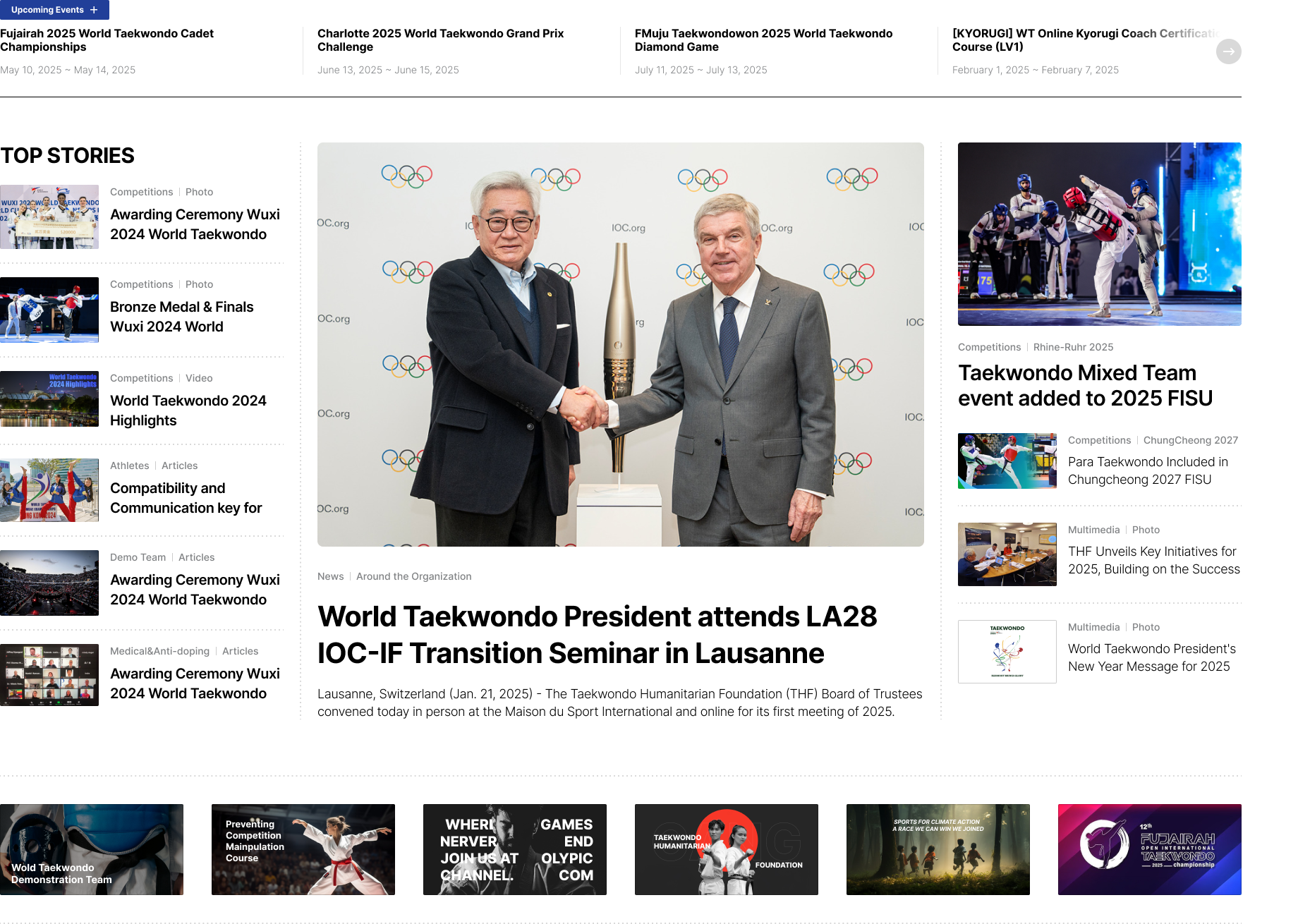Open the Demo Team category
Screen dimensions: 1298x924
(x=138, y=557)
